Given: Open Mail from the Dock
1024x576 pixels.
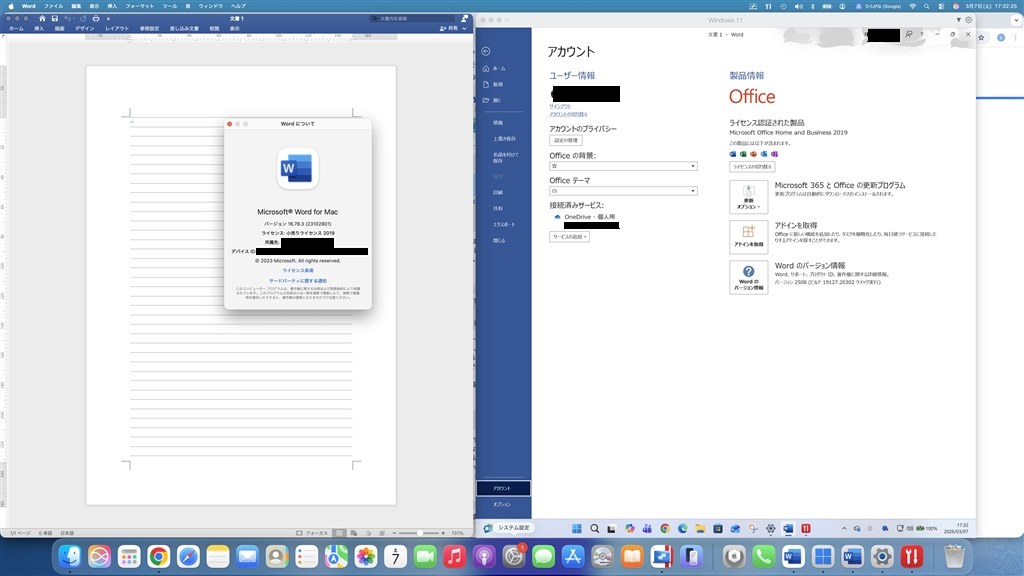Looking at the screenshot, I should coord(248,556).
